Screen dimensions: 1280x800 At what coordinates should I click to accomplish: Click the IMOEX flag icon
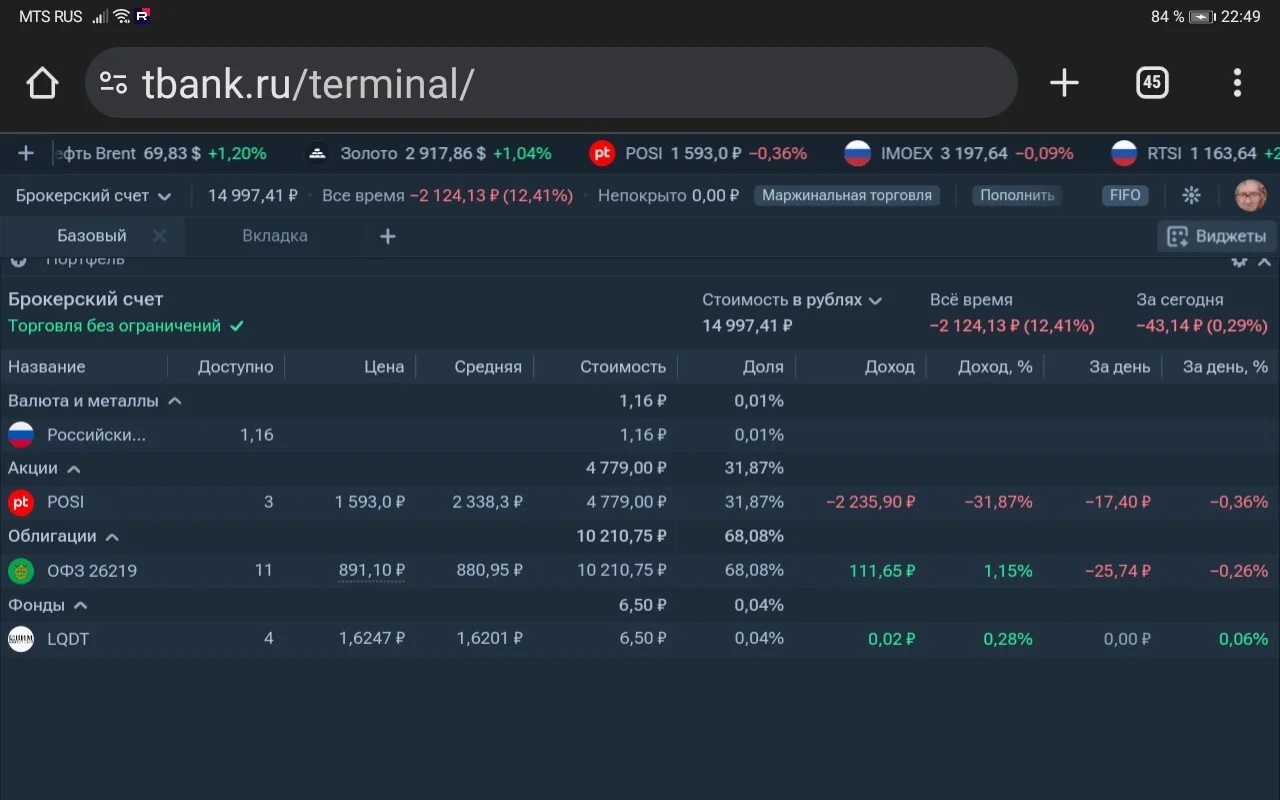coord(858,153)
